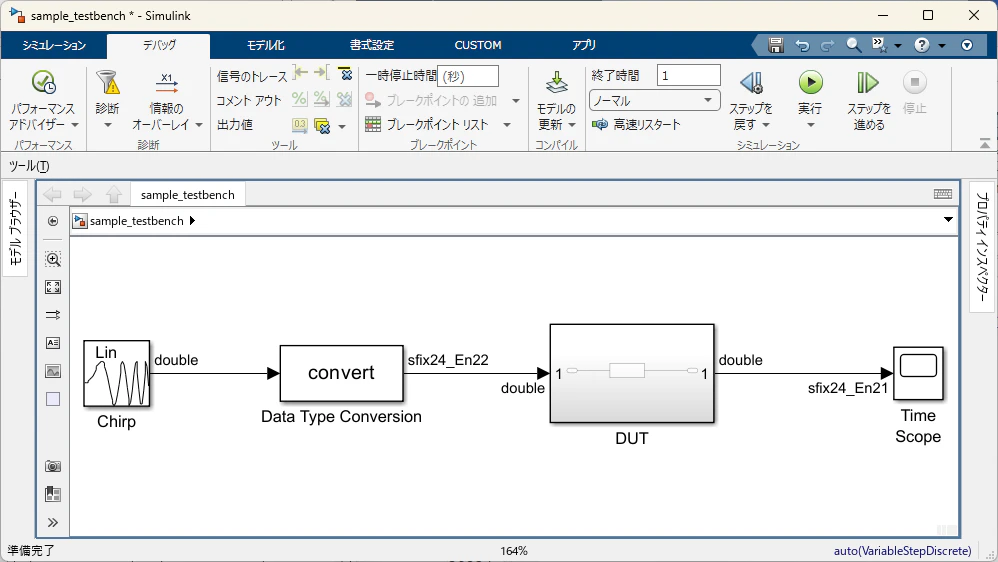Viewport: 998px width, 562px height.
Task: Insert an image icon in palette
Action: [x=53, y=371]
